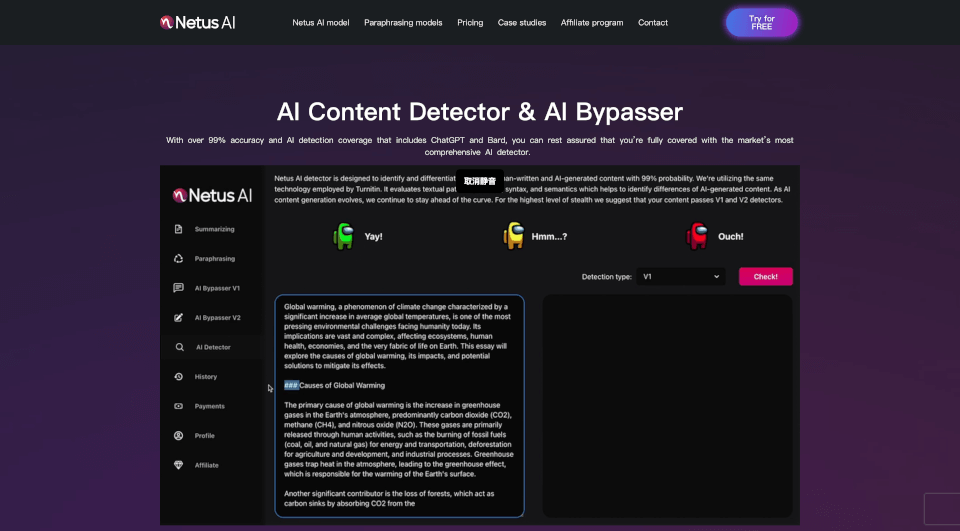This screenshot has height=531, width=960.
Task: Select AI Bypasser V2 label
Action: coord(217,317)
